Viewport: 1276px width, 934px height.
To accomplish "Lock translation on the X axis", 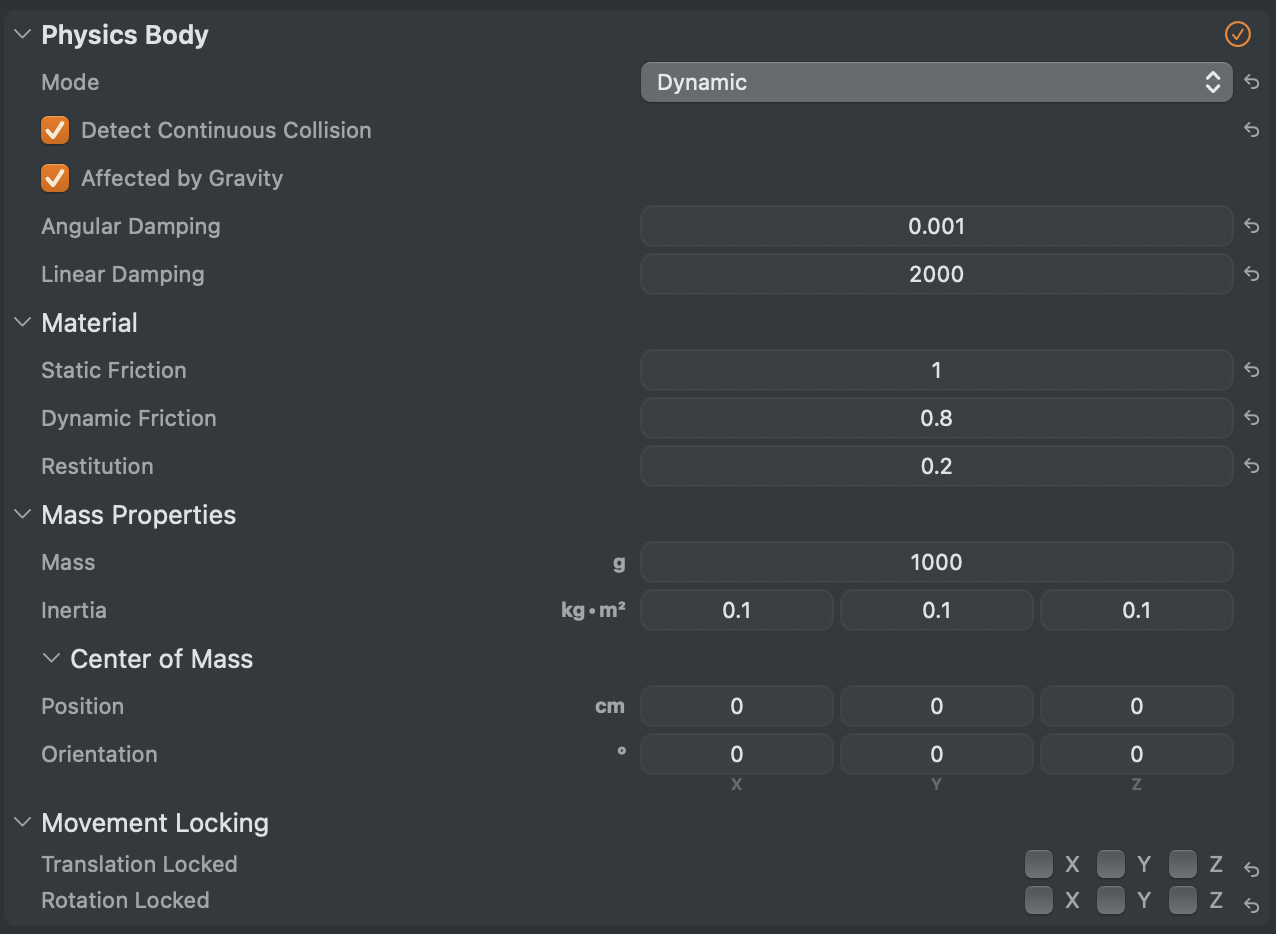I will (1039, 864).
